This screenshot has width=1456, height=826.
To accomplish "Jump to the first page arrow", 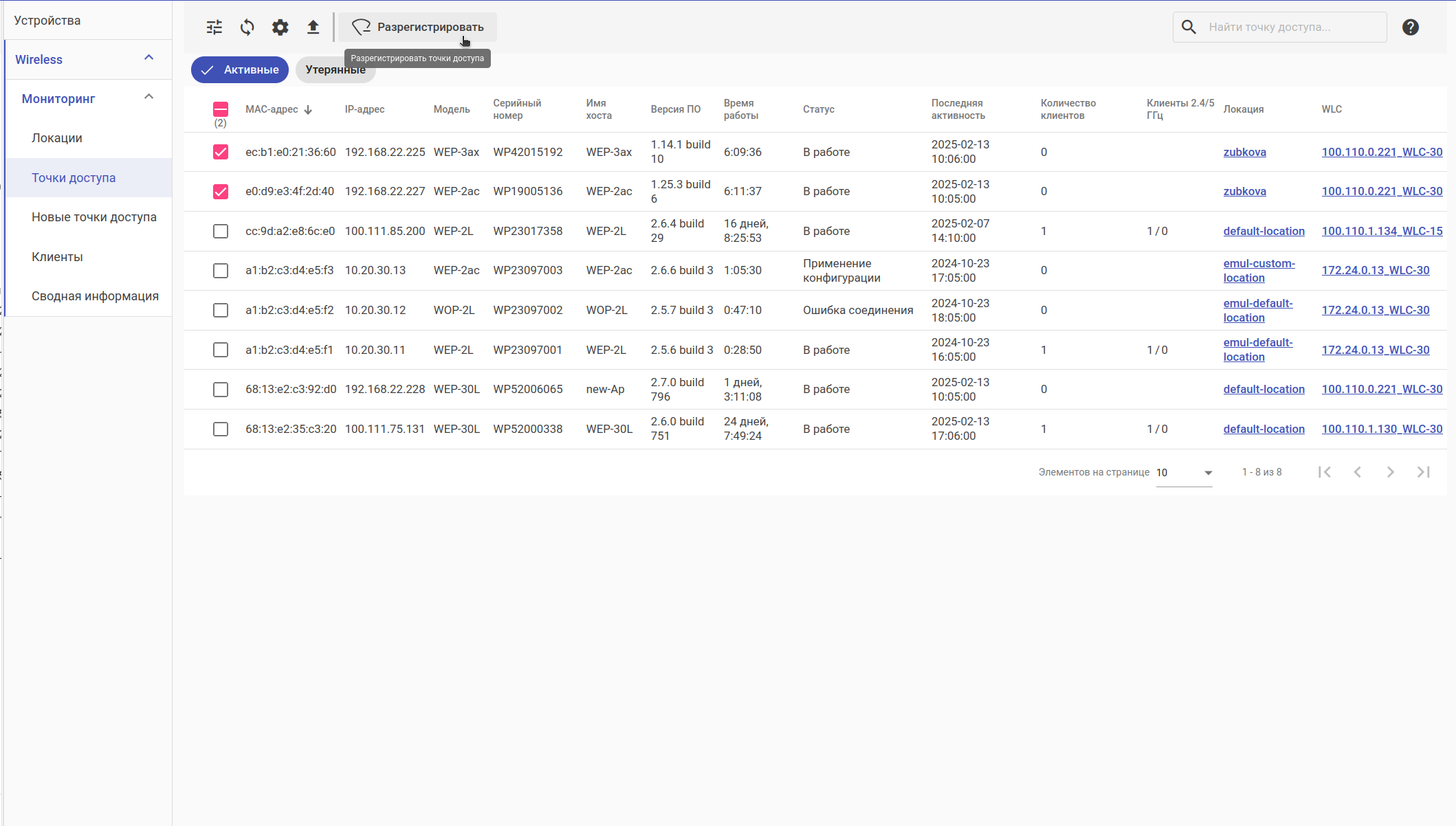I will pos(1325,472).
